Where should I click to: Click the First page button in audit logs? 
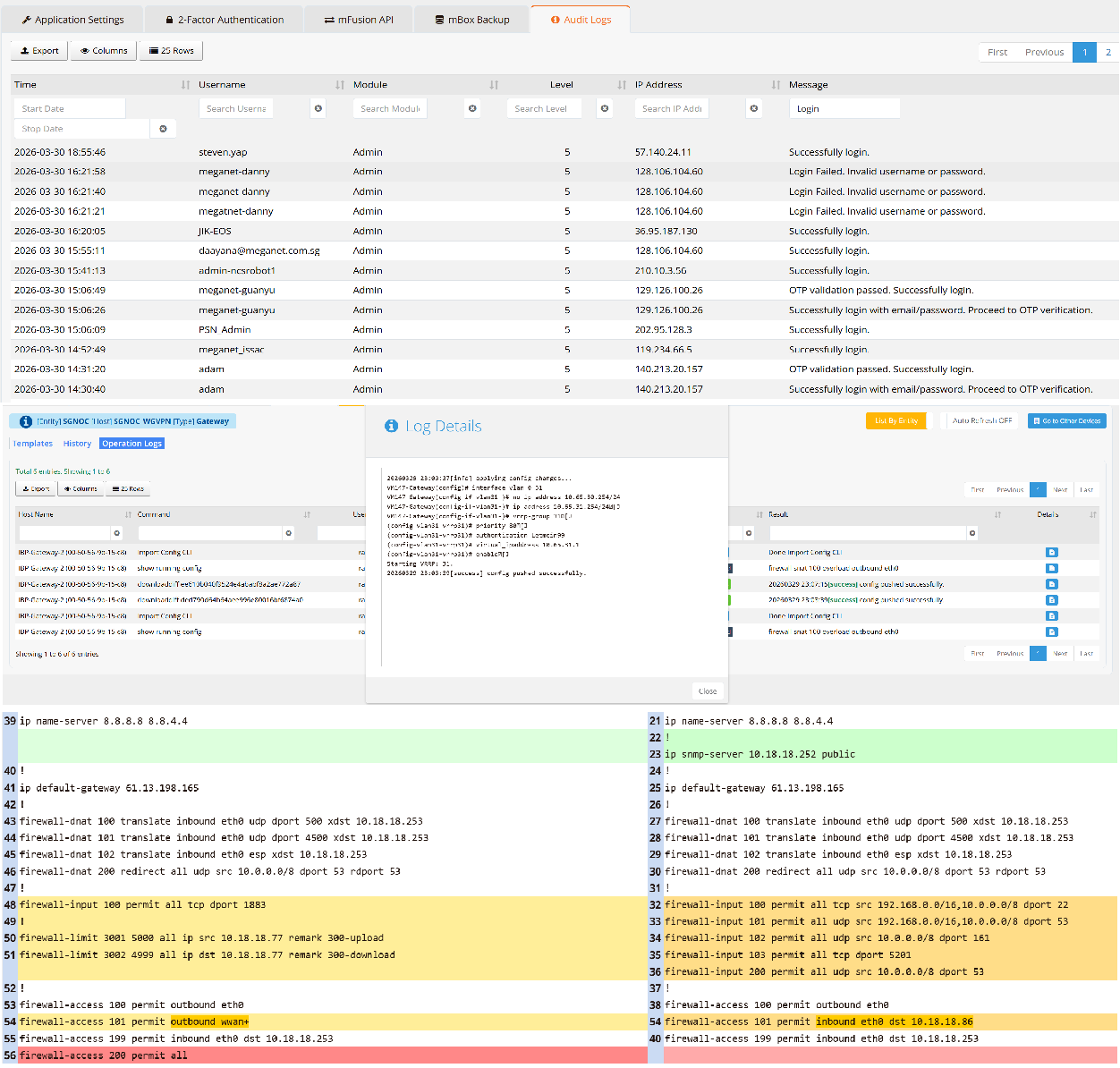[997, 52]
